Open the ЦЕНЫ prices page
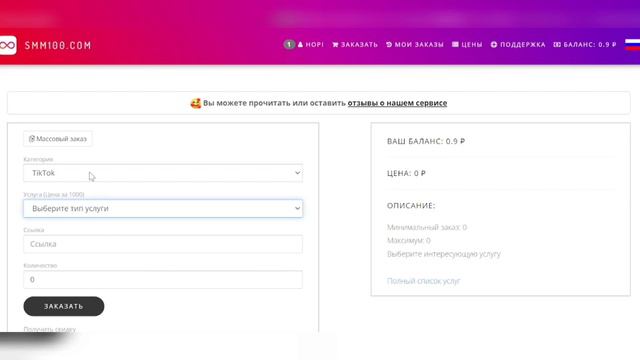 pyautogui.click(x=467, y=44)
